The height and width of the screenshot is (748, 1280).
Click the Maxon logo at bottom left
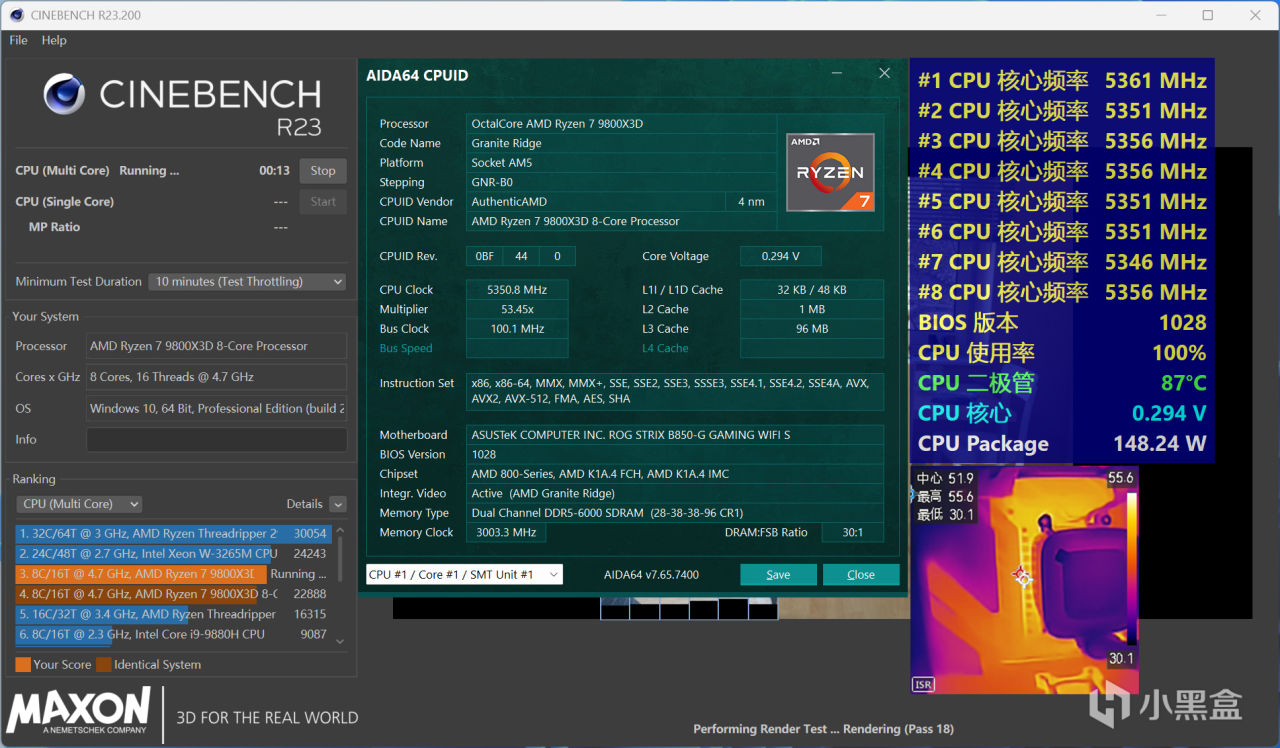tap(79, 711)
